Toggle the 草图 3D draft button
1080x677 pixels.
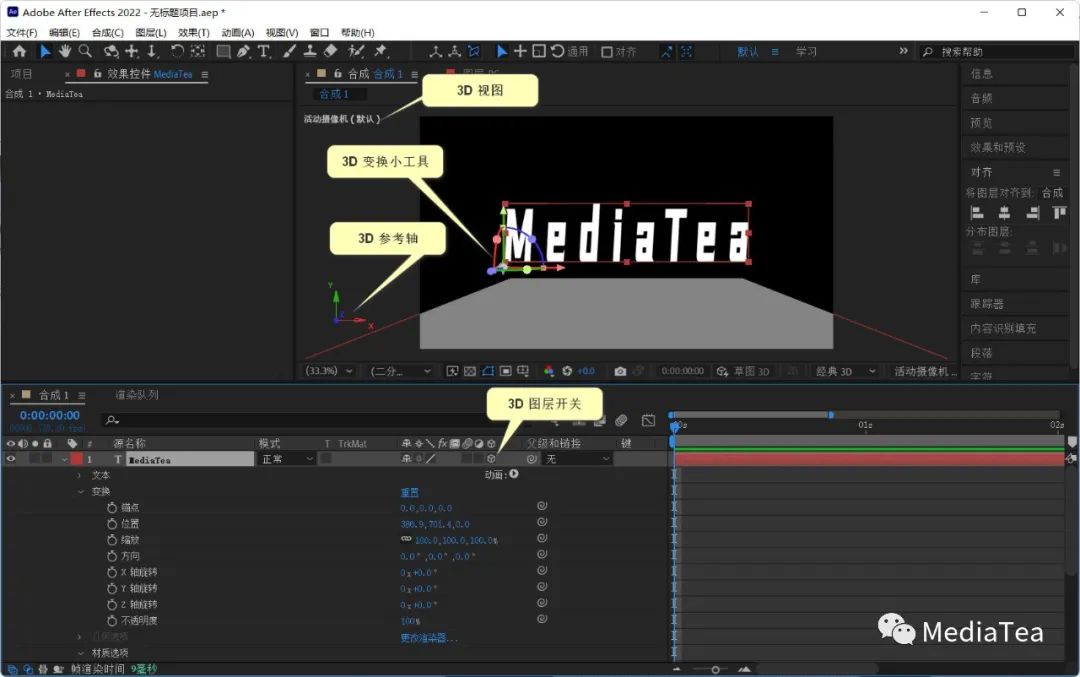pos(742,371)
